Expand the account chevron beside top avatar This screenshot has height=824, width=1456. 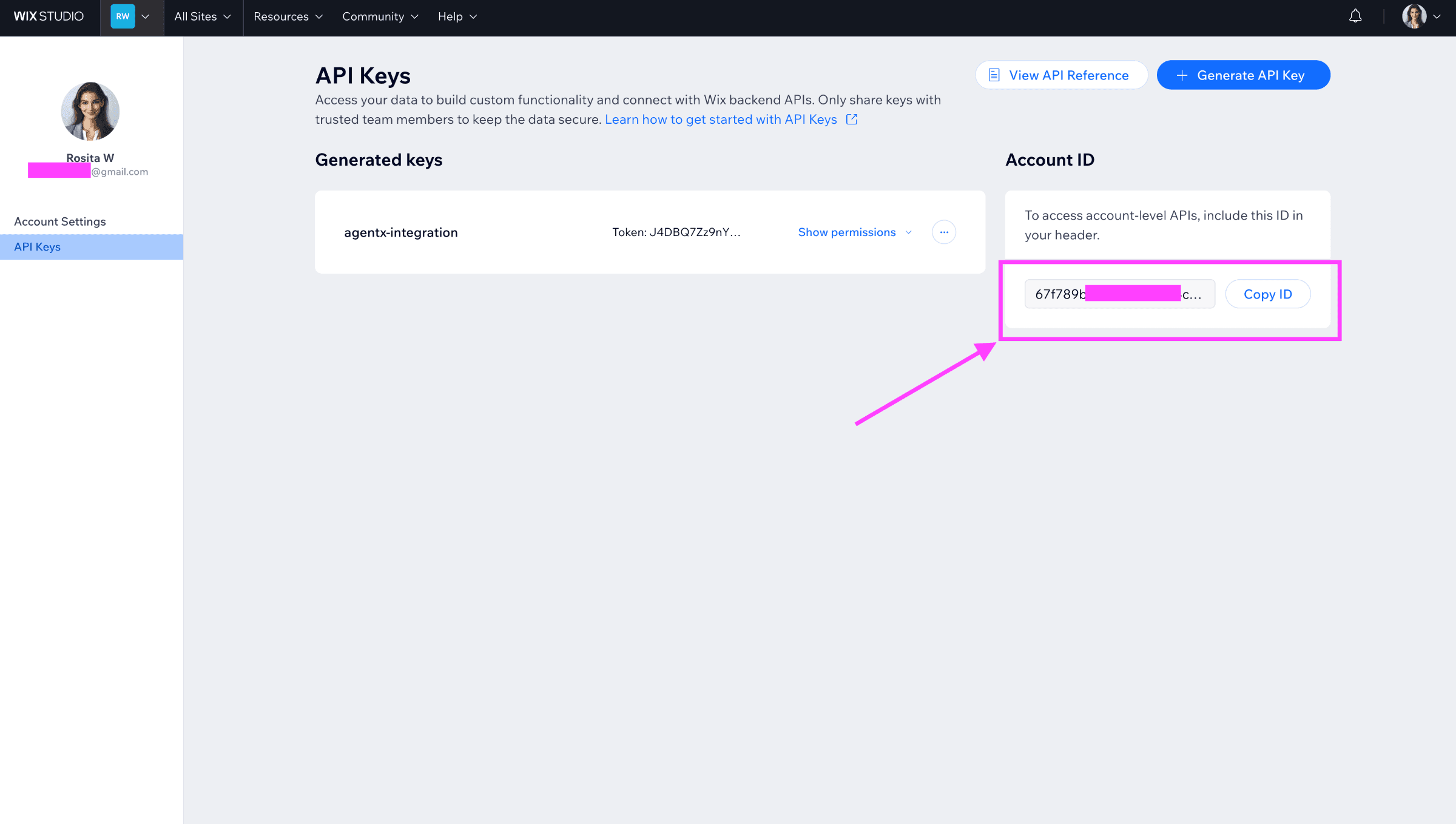1437,17
